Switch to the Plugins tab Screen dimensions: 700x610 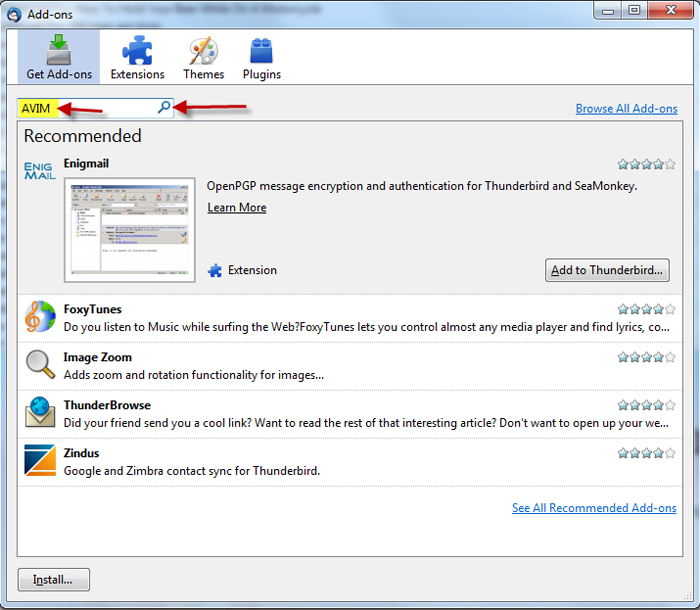[x=262, y=57]
